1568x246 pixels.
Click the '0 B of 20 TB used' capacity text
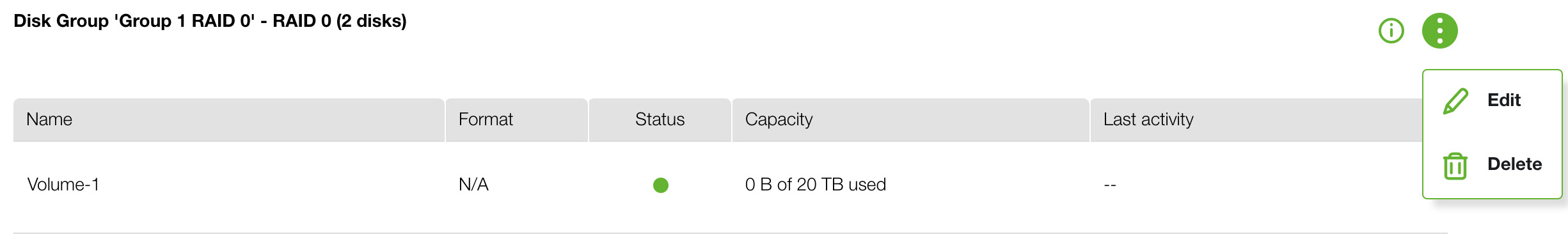(815, 185)
